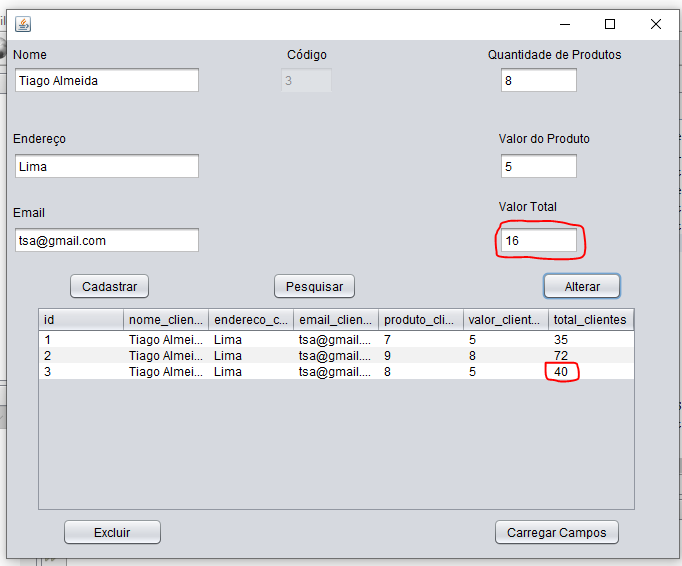Select the email_clien... column header
The image size is (682, 566).
pyautogui.click(x=336, y=320)
